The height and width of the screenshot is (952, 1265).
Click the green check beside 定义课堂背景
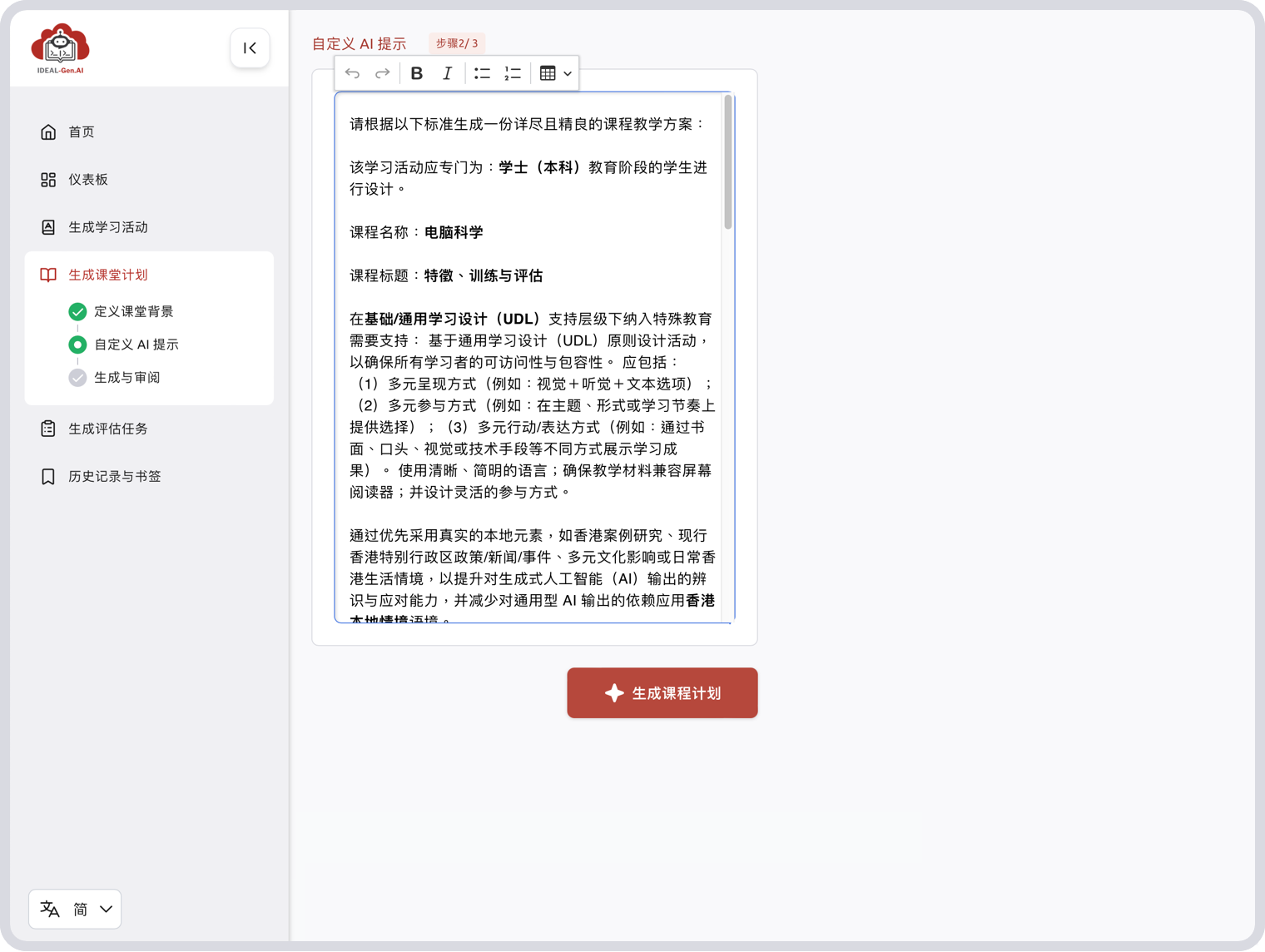[x=77, y=311]
